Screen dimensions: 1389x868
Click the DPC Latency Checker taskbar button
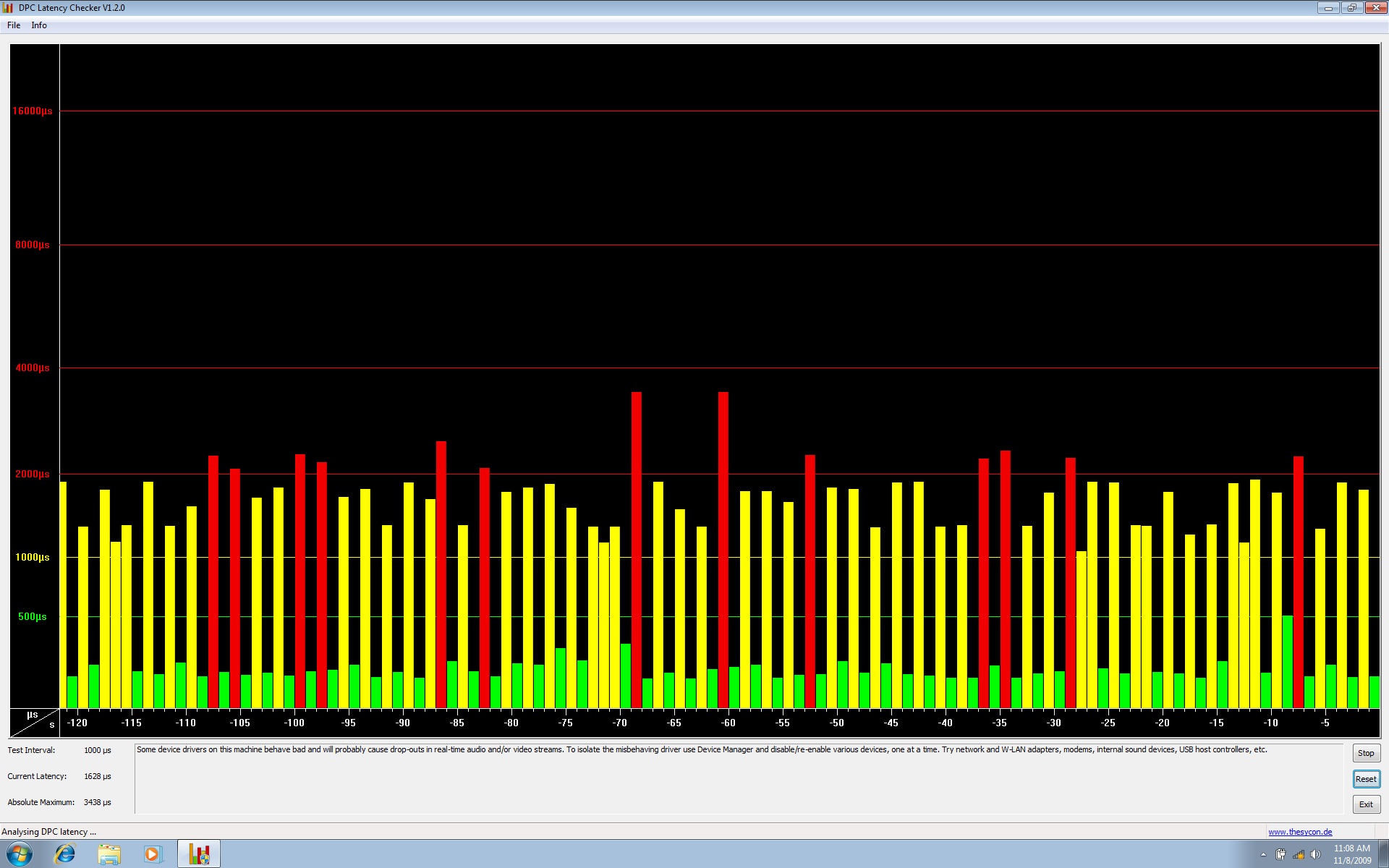(x=199, y=854)
